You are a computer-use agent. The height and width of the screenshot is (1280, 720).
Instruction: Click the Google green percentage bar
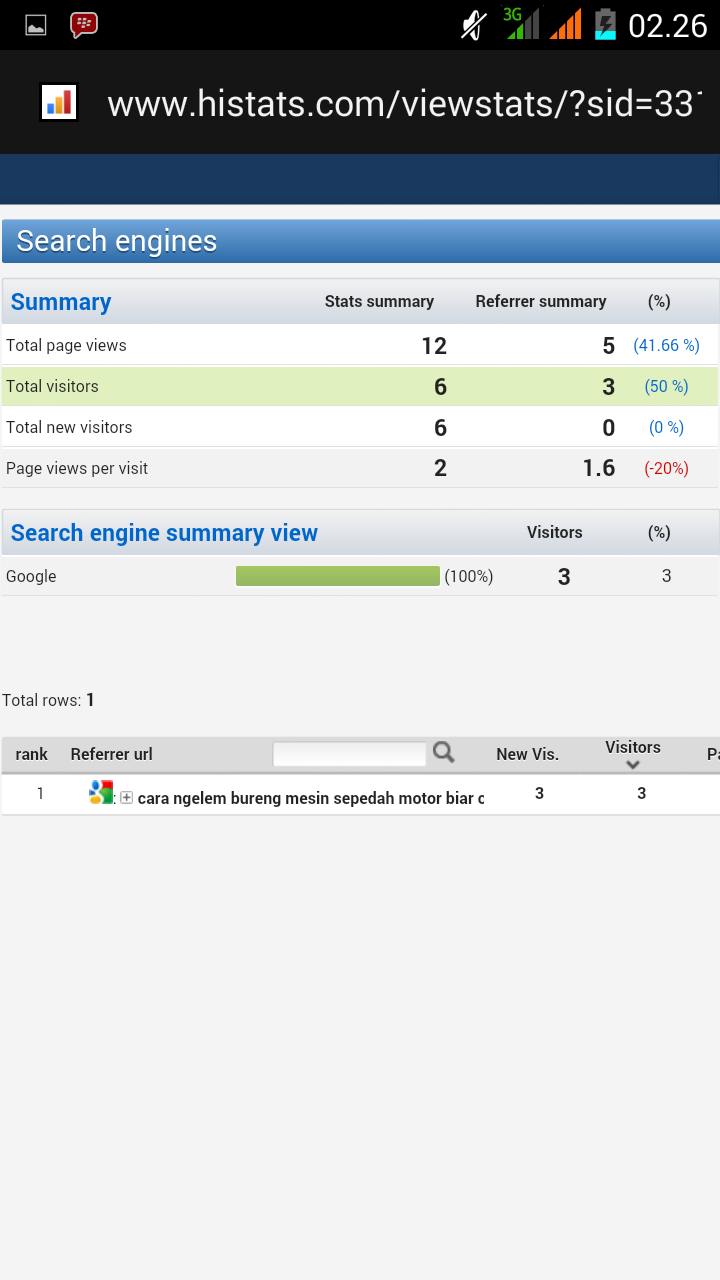pyautogui.click(x=338, y=576)
